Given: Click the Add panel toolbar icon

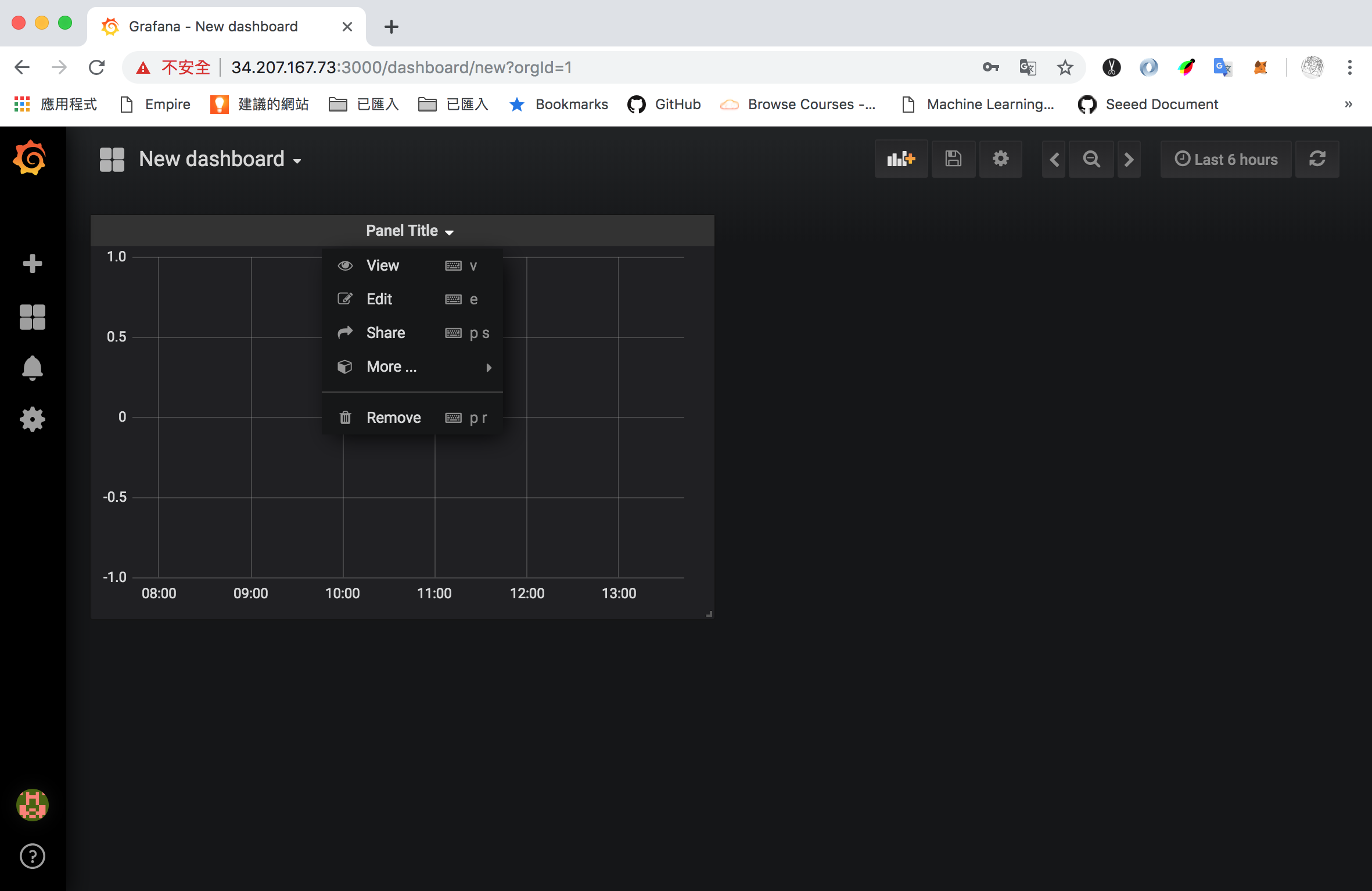Looking at the screenshot, I should pyautogui.click(x=901, y=159).
